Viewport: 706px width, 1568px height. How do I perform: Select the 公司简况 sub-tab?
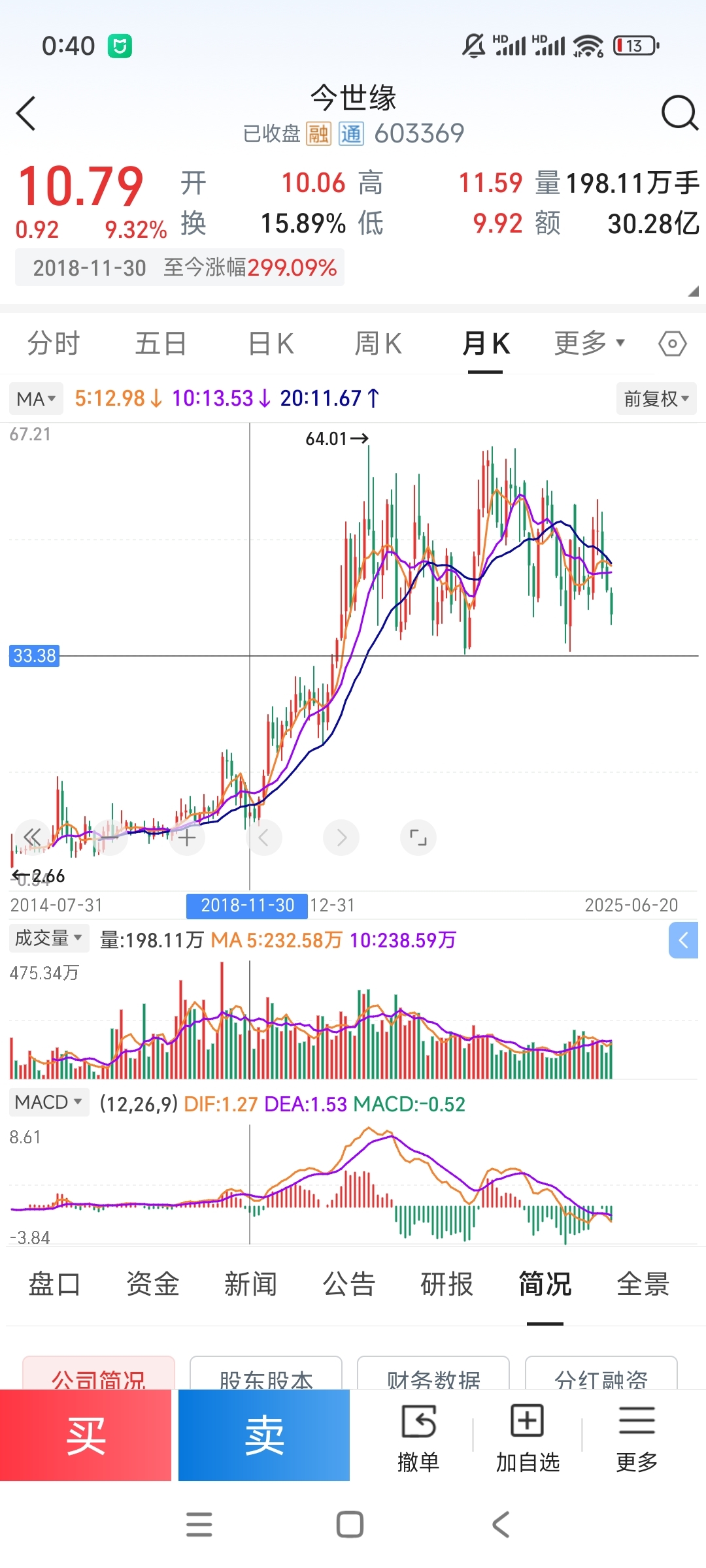pos(99,1373)
